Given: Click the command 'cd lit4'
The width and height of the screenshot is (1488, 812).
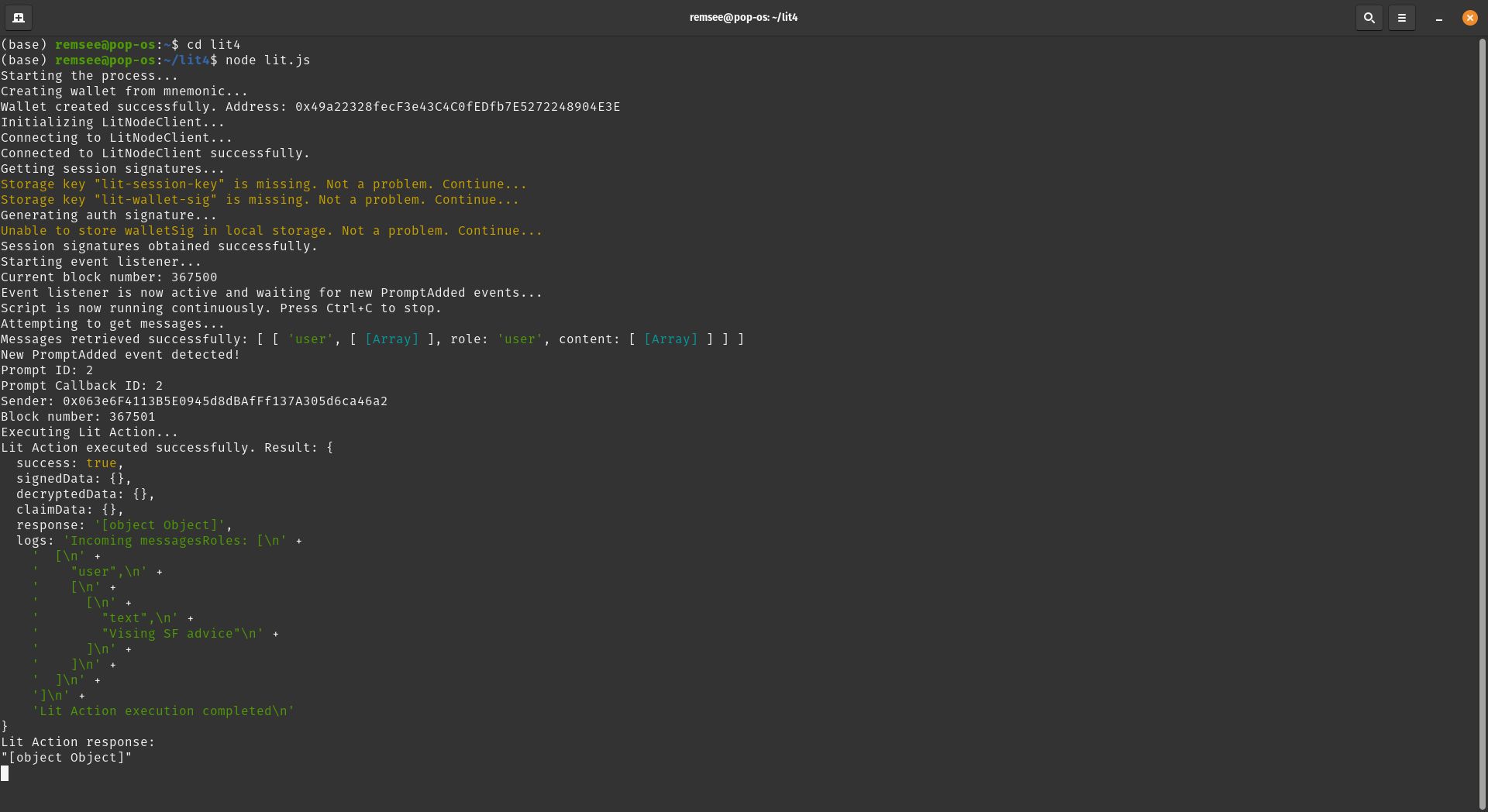Looking at the screenshot, I should [213, 45].
